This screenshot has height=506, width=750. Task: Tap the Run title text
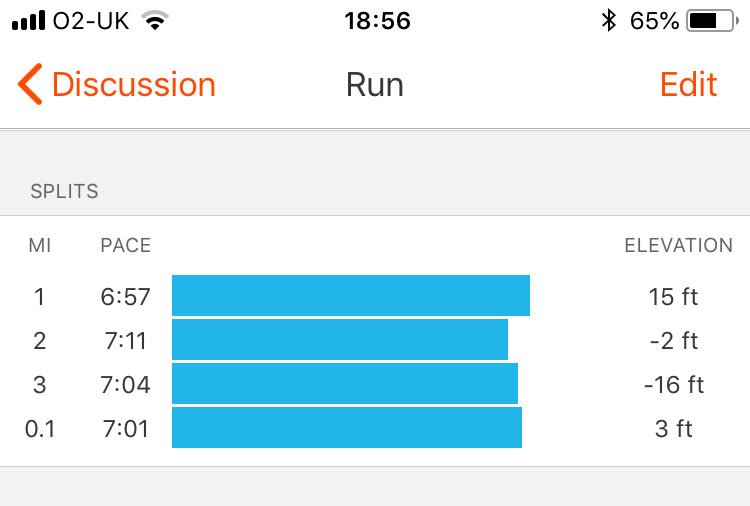375,85
